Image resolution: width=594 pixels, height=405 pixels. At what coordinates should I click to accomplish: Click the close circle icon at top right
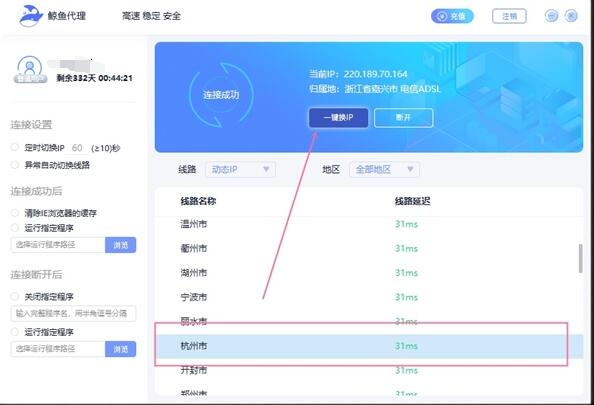pyautogui.click(x=571, y=16)
